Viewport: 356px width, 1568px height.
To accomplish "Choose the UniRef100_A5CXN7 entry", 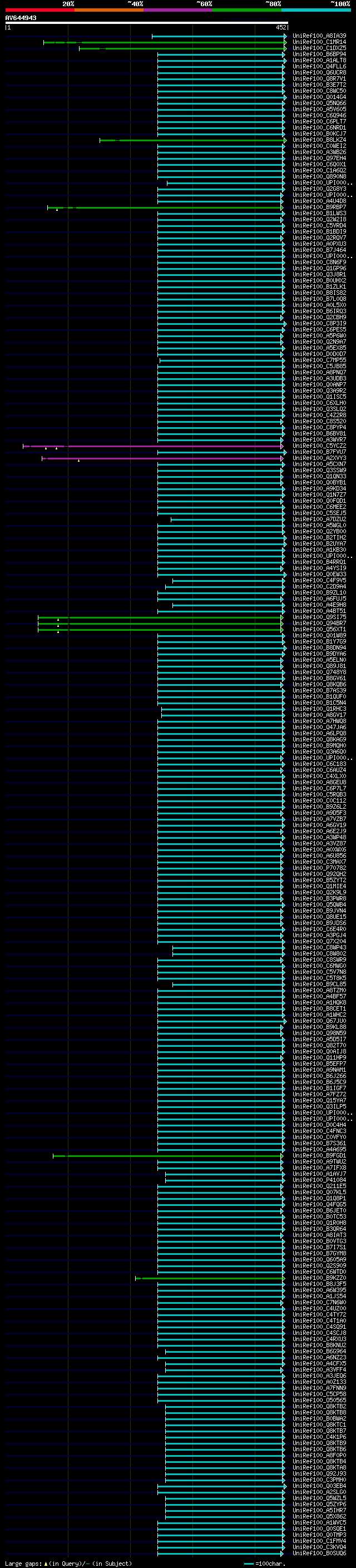I will pyautogui.click(x=319, y=464).
